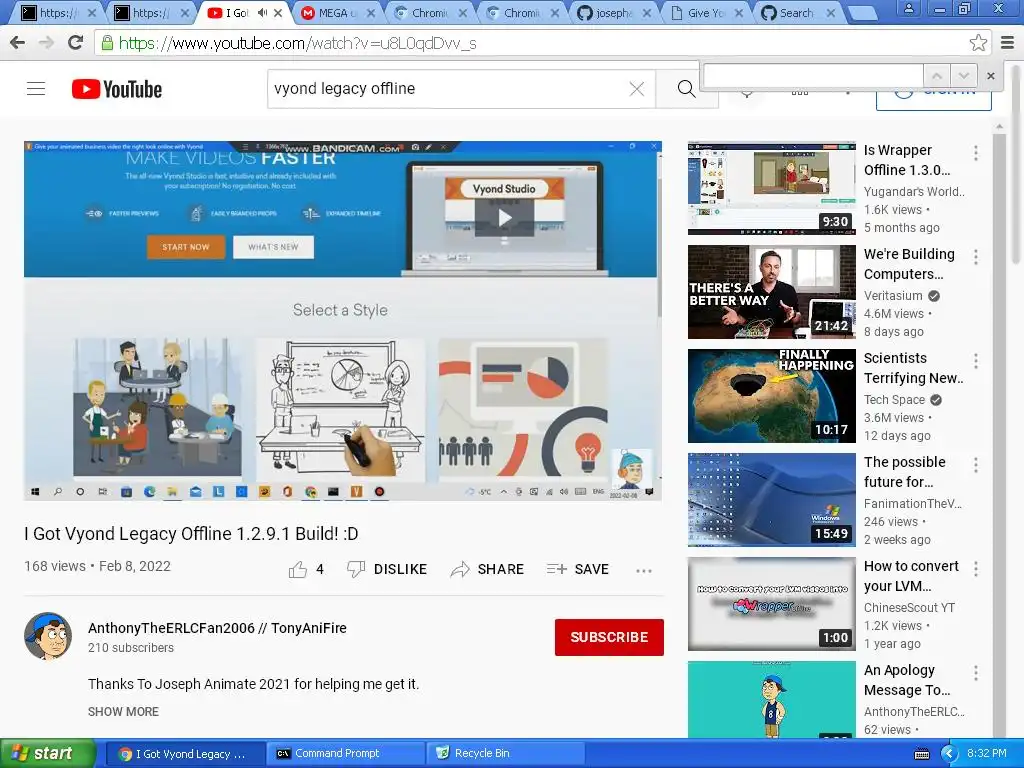
Task: Open the uploader's channel avatar
Action: point(48,636)
